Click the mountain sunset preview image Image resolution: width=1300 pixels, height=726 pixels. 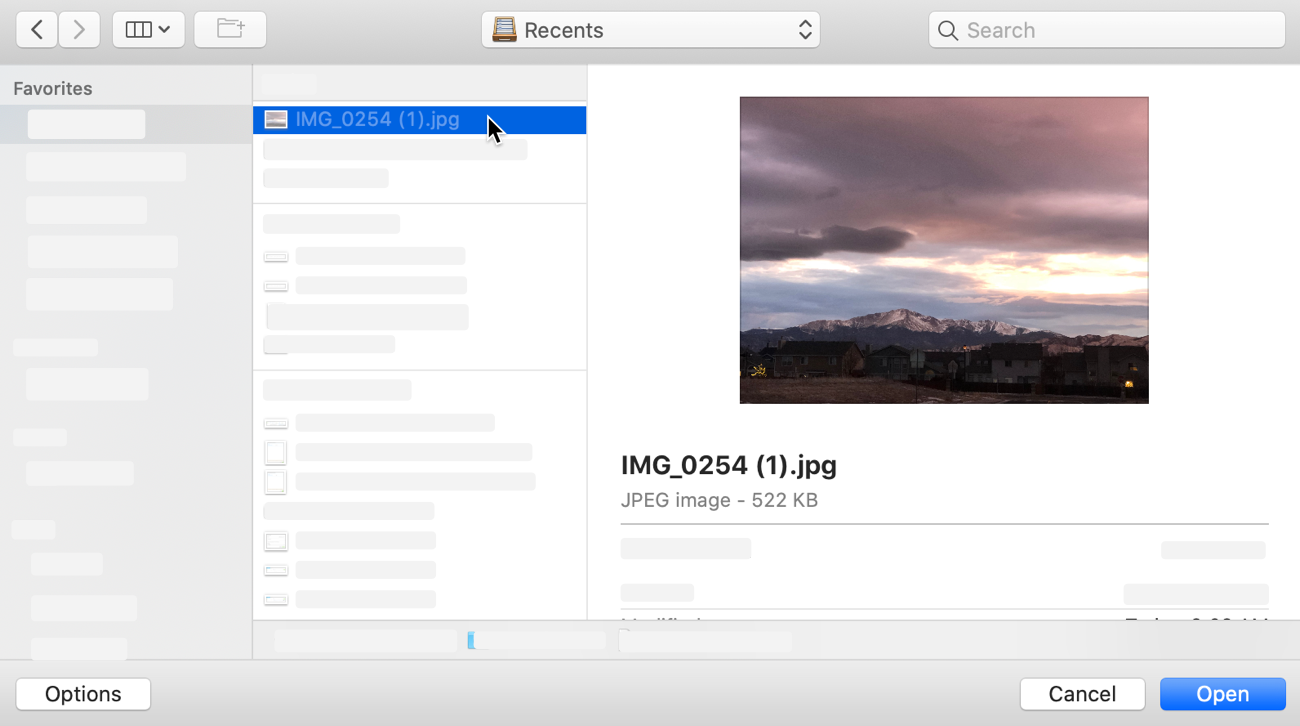[944, 250]
